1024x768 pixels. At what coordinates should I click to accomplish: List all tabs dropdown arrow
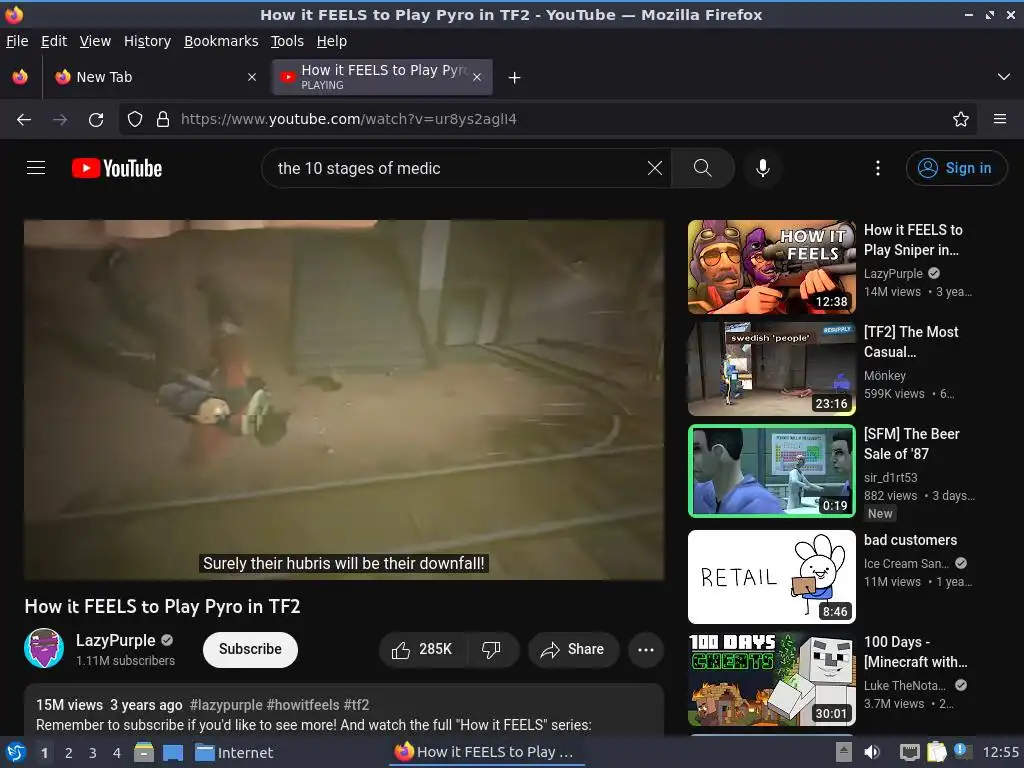1004,77
